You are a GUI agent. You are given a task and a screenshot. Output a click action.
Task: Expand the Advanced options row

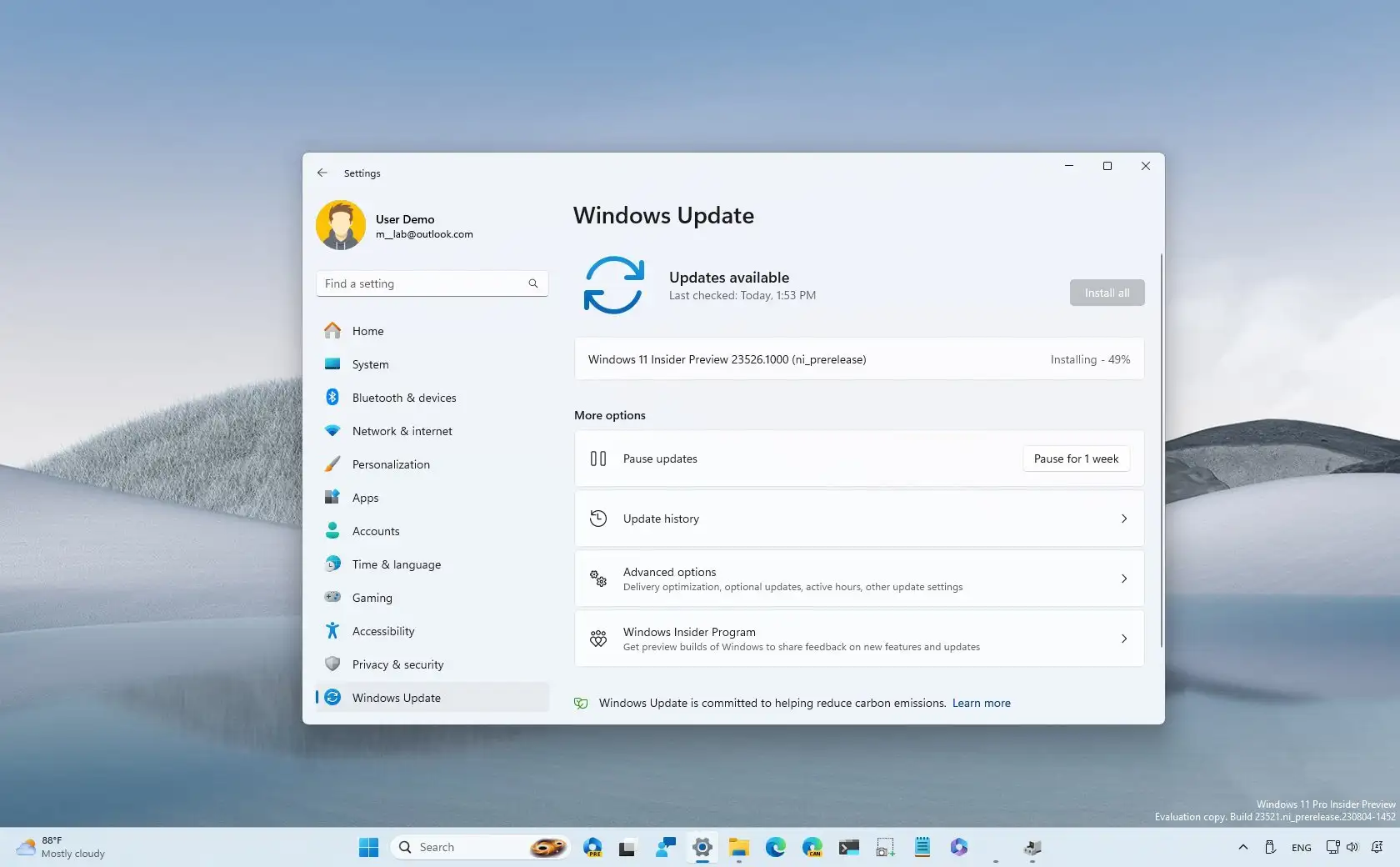858,579
